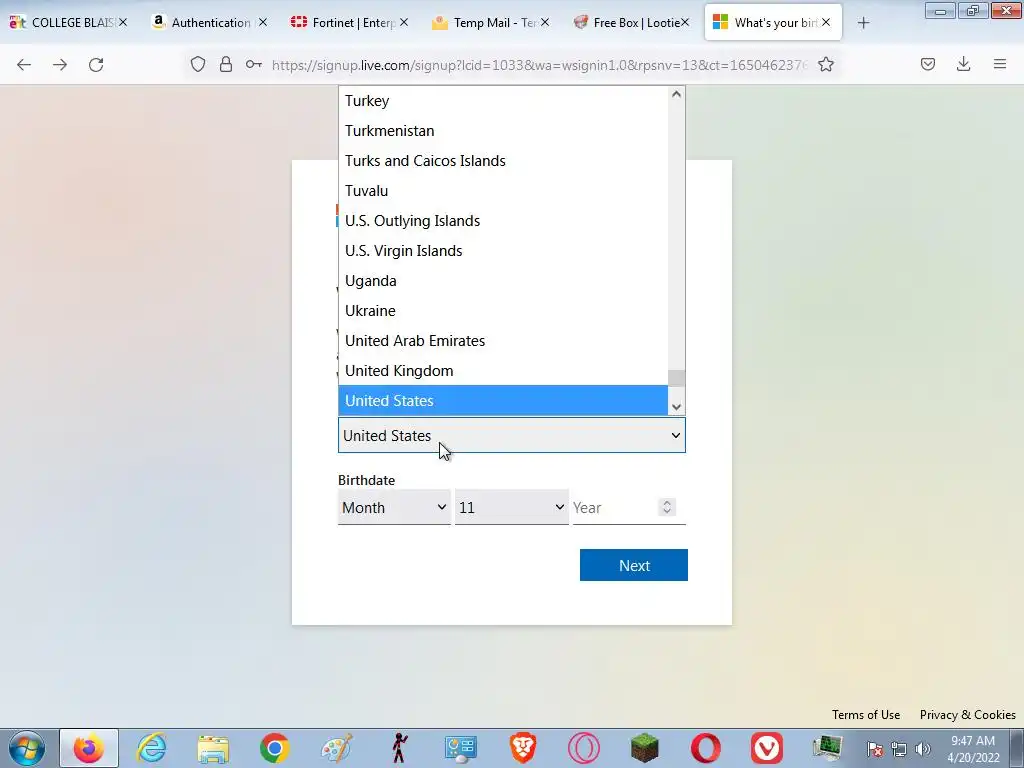
Task: Open the Pocket save icon
Action: pyautogui.click(x=928, y=64)
